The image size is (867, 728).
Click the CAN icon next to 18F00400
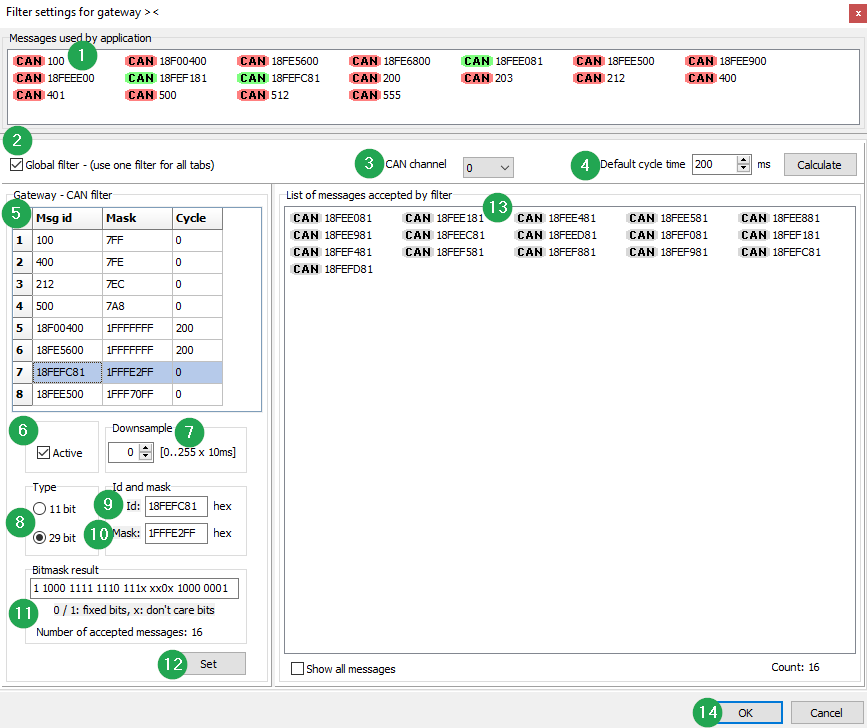click(141, 60)
